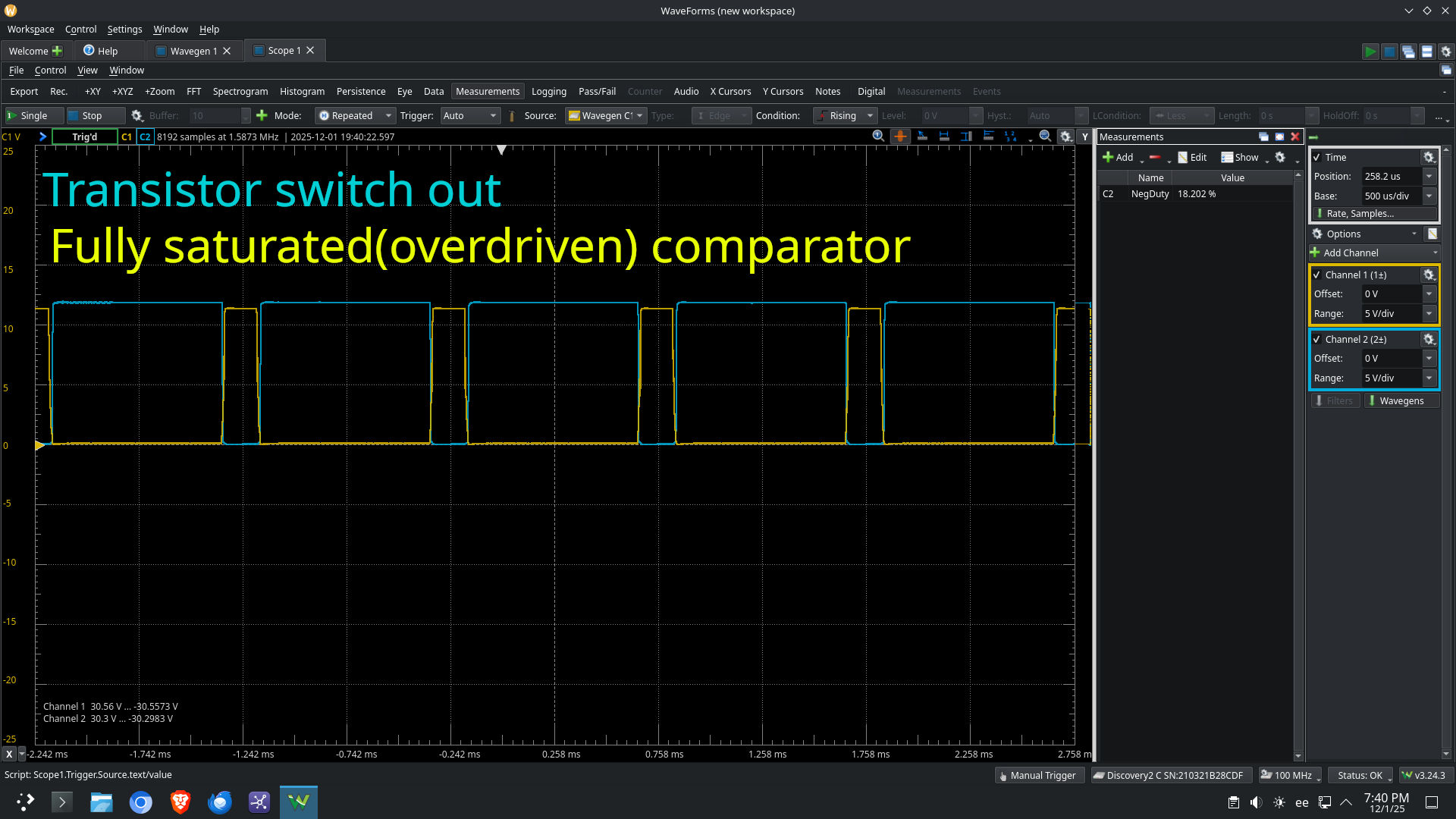Click the Add measurement plus icon
Viewport: 1456px width, 819px height.
coord(1108,157)
